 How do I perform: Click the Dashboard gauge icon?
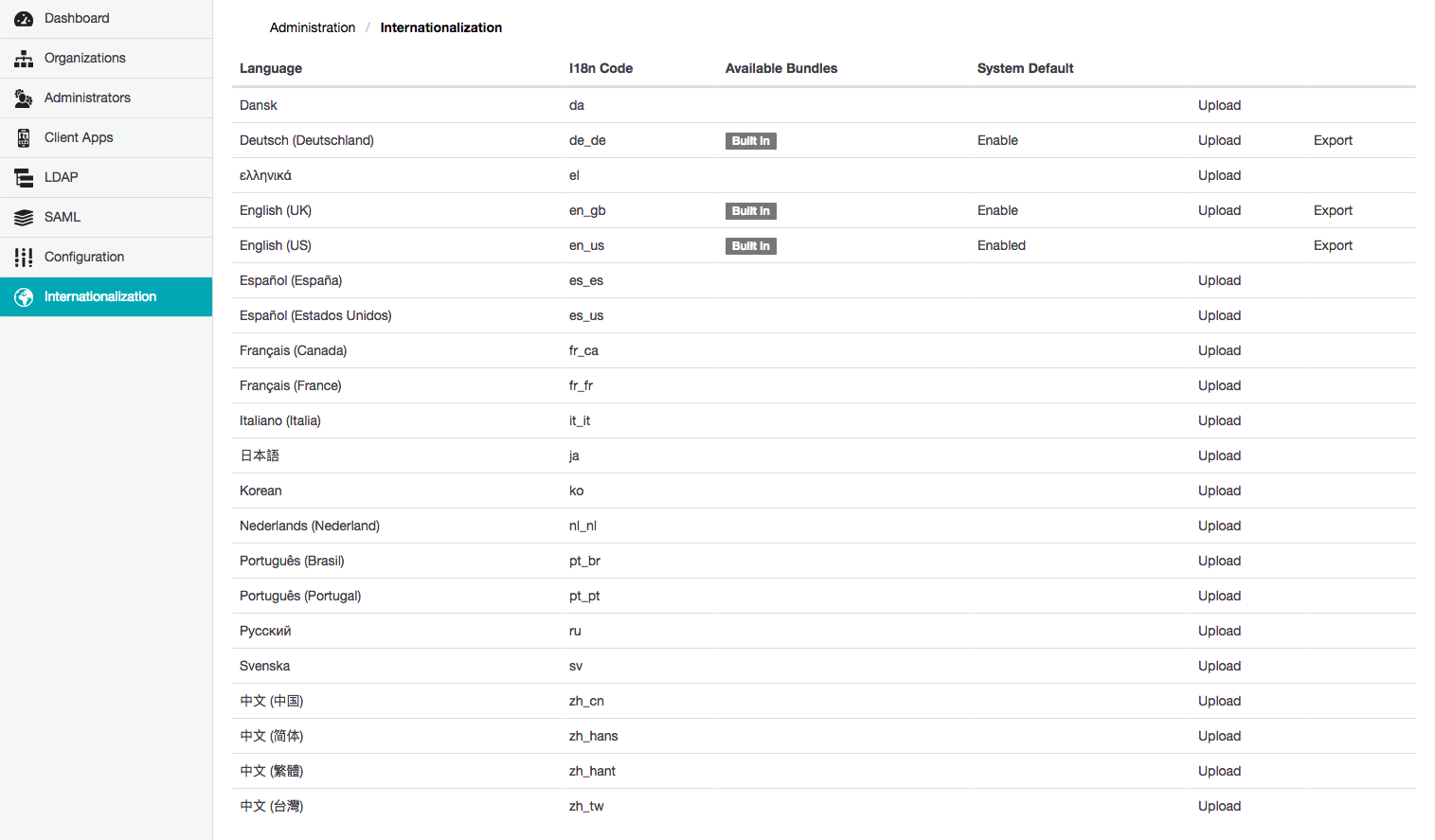coord(24,19)
